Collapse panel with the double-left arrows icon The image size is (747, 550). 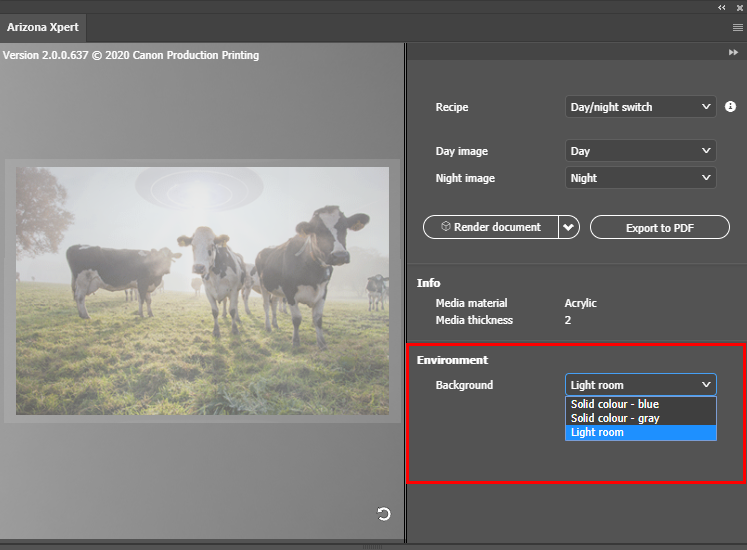point(722,7)
